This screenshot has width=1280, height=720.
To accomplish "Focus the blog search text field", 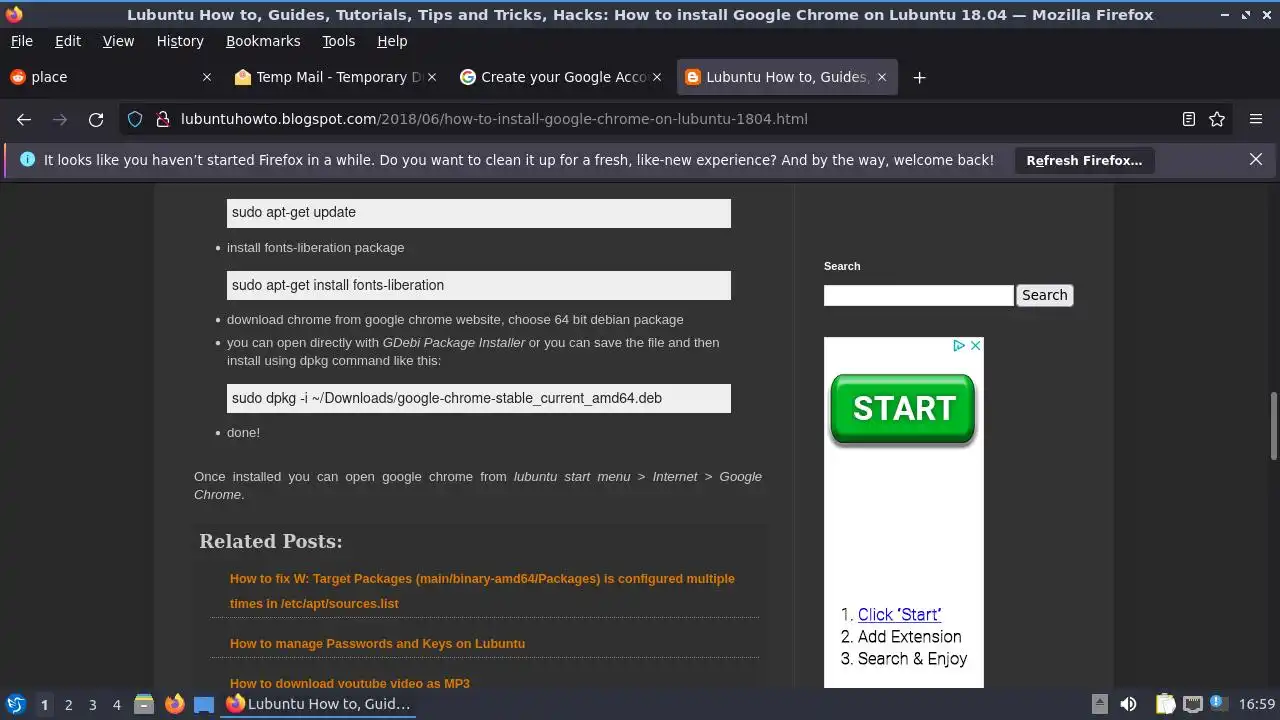I will [x=919, y=295].
